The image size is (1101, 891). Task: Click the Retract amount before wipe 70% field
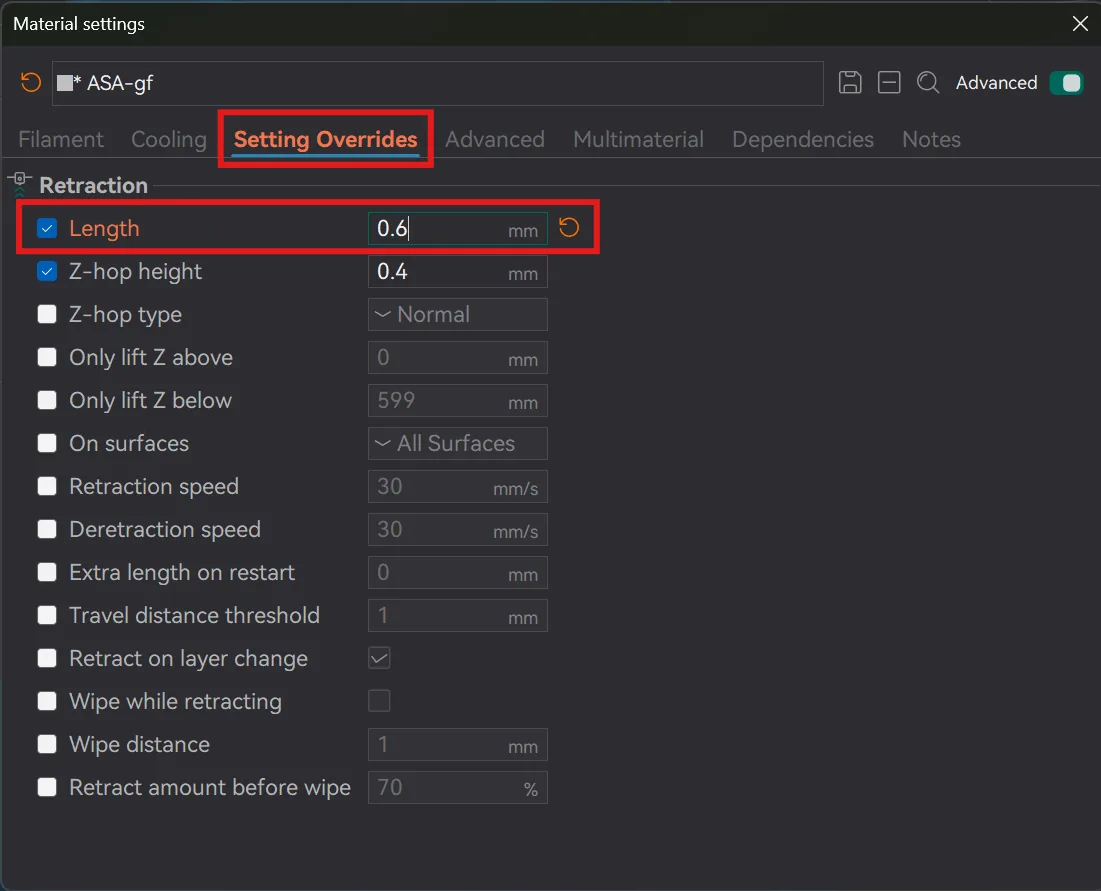[x=458, y=787]
